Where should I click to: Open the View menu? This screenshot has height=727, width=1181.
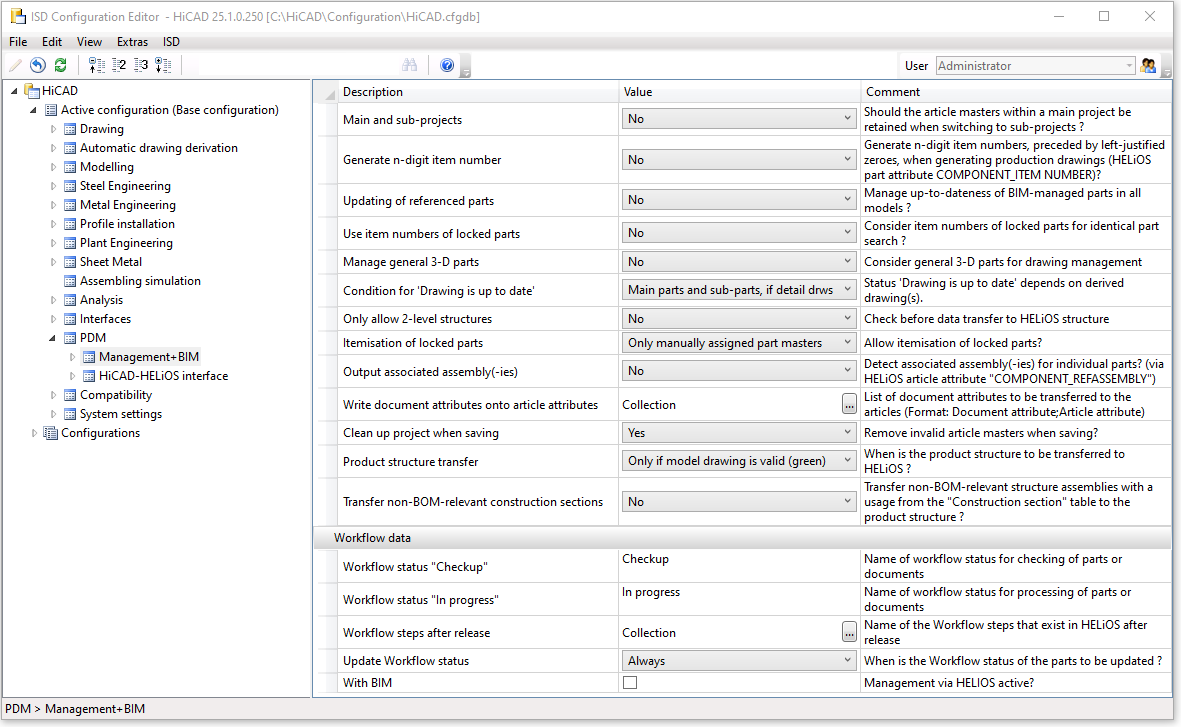89,42
